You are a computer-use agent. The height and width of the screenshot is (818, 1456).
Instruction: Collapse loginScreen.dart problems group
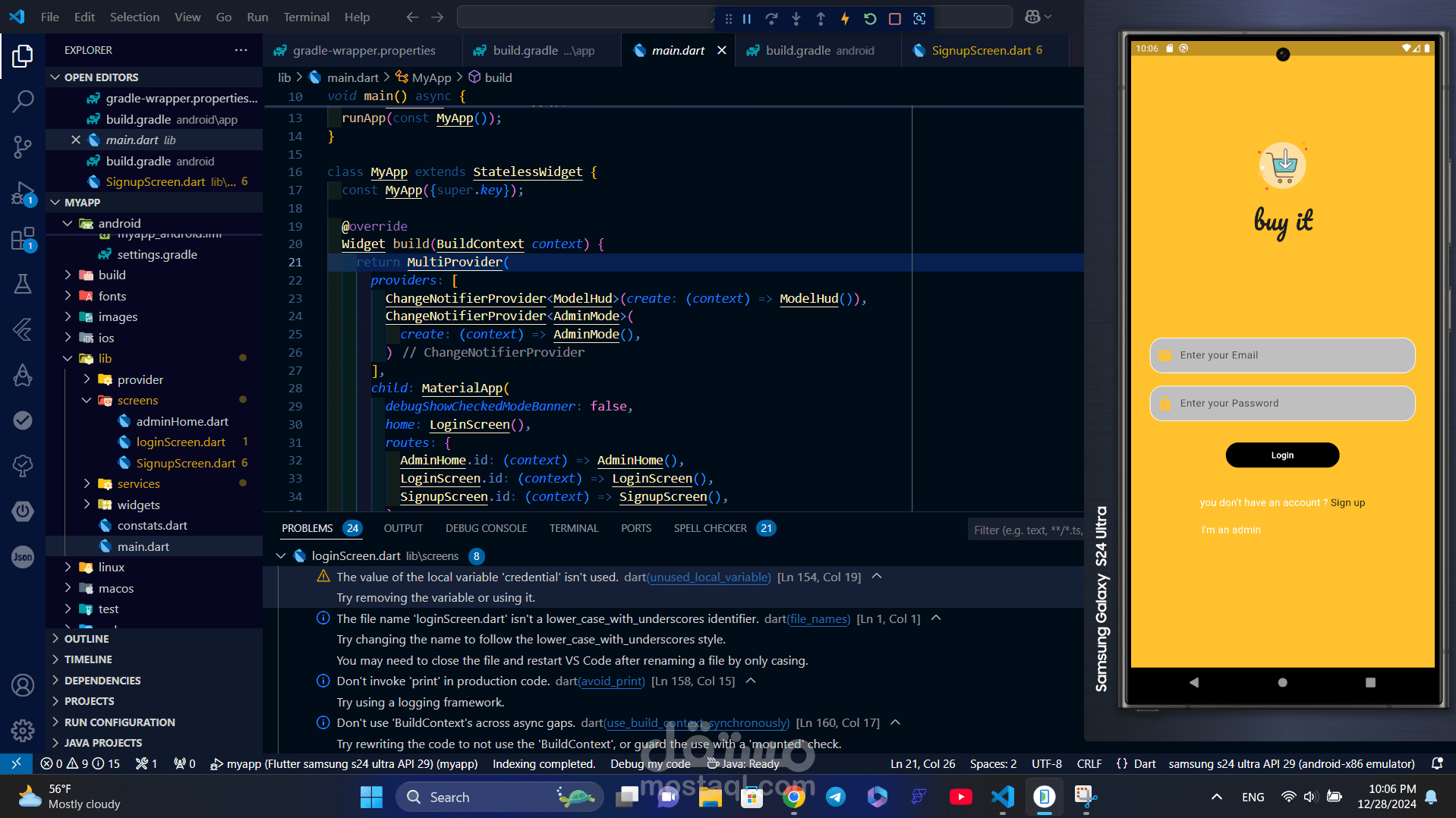point(281,556)
